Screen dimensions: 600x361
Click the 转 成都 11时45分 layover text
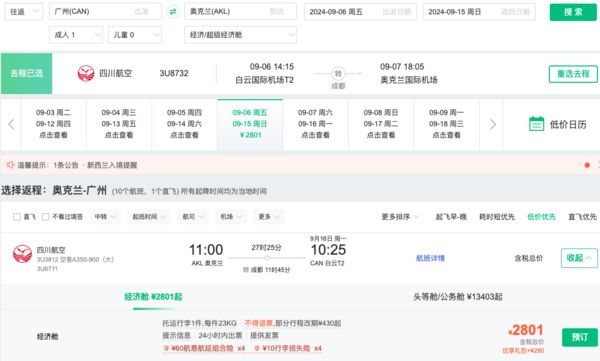point(266,270)
